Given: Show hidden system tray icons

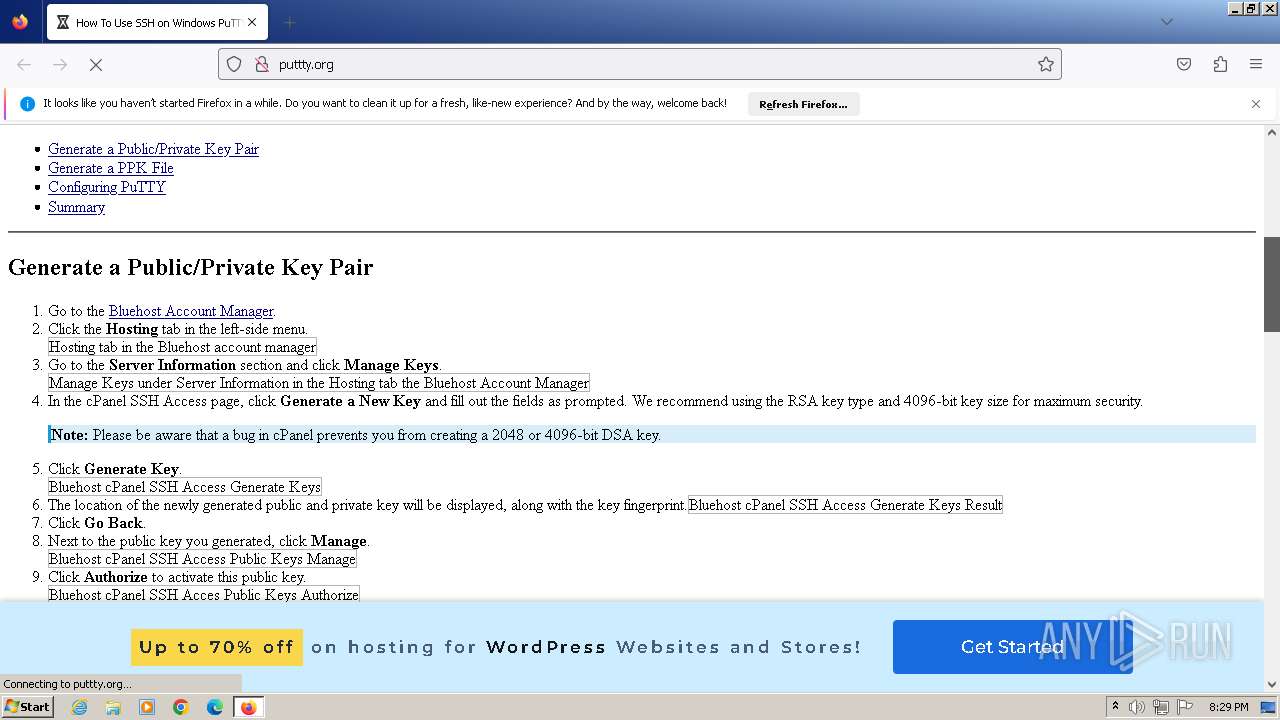Looking at the screenshot, I should pos(1115,707).
